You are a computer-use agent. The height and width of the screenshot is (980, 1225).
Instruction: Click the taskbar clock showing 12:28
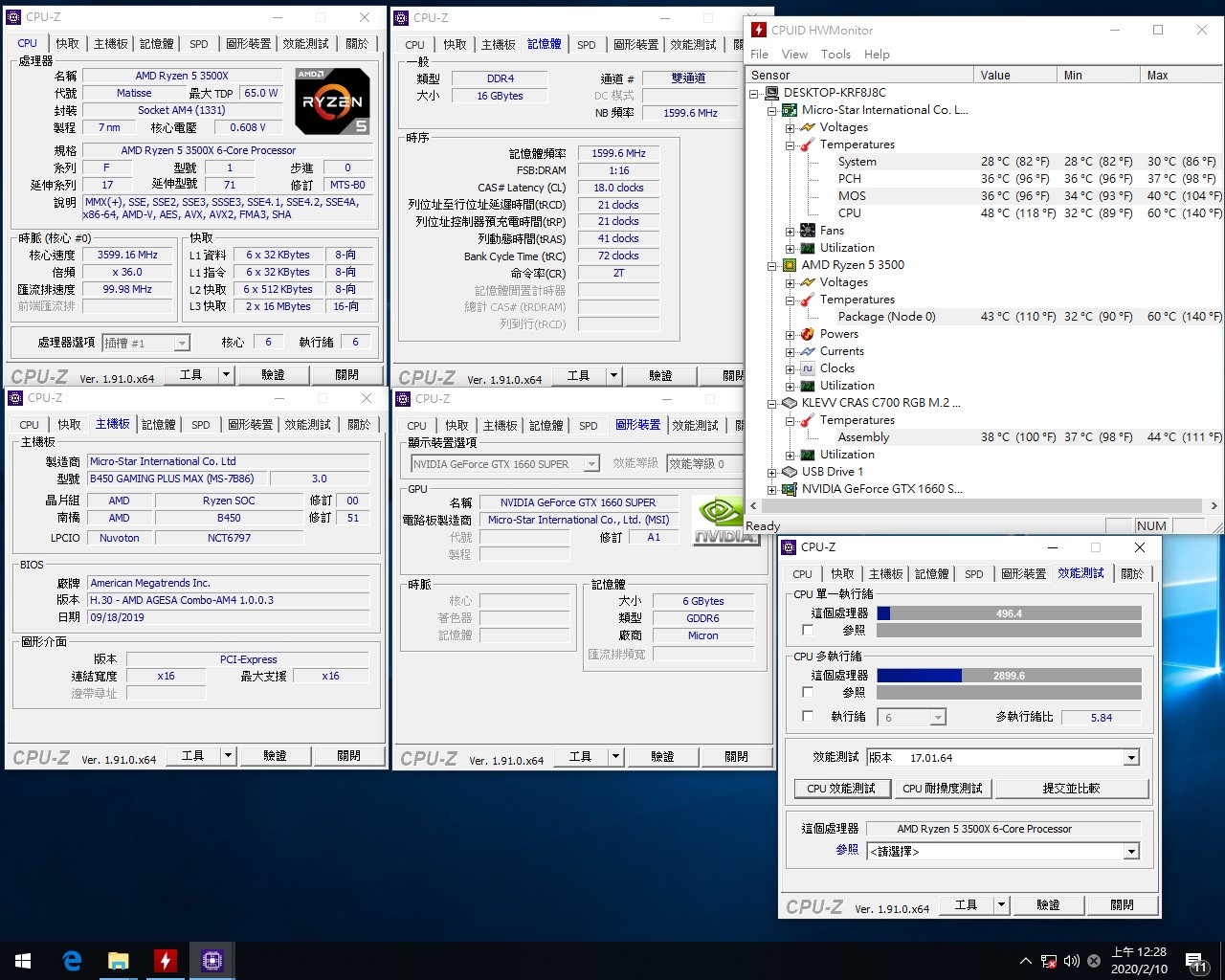pyautogui.click(x=1139, y=961)
